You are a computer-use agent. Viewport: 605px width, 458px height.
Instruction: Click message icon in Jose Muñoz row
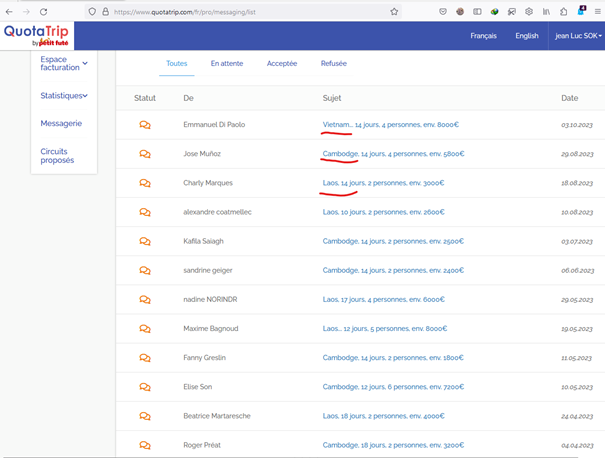[x=145, y=154]
